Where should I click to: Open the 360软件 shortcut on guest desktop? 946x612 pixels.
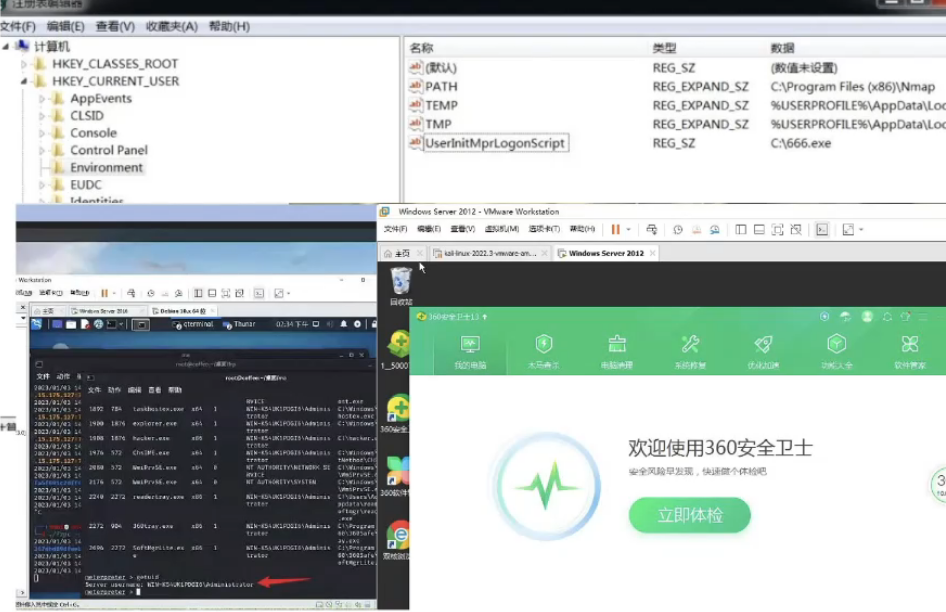tap(396, 477)
